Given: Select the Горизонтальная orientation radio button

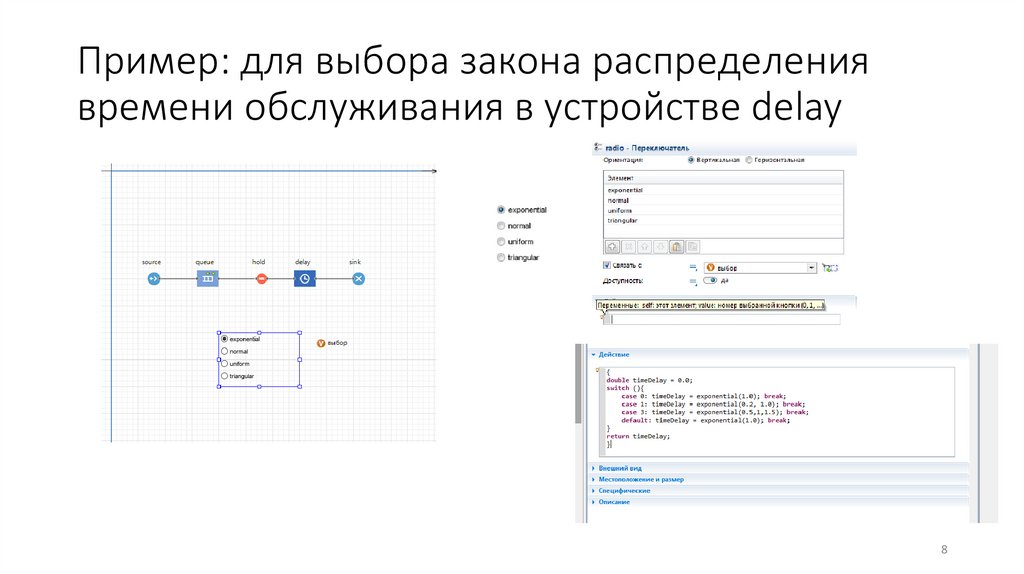Looking at the screenshot, I should click(748, 160).
